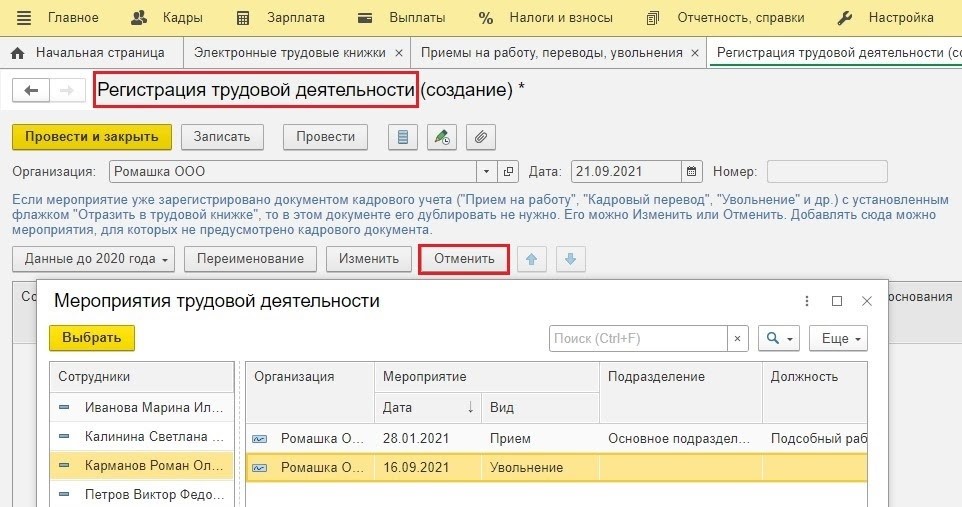
Task: Click the green pencil edit icon
Action: click(x=442, y=137)
